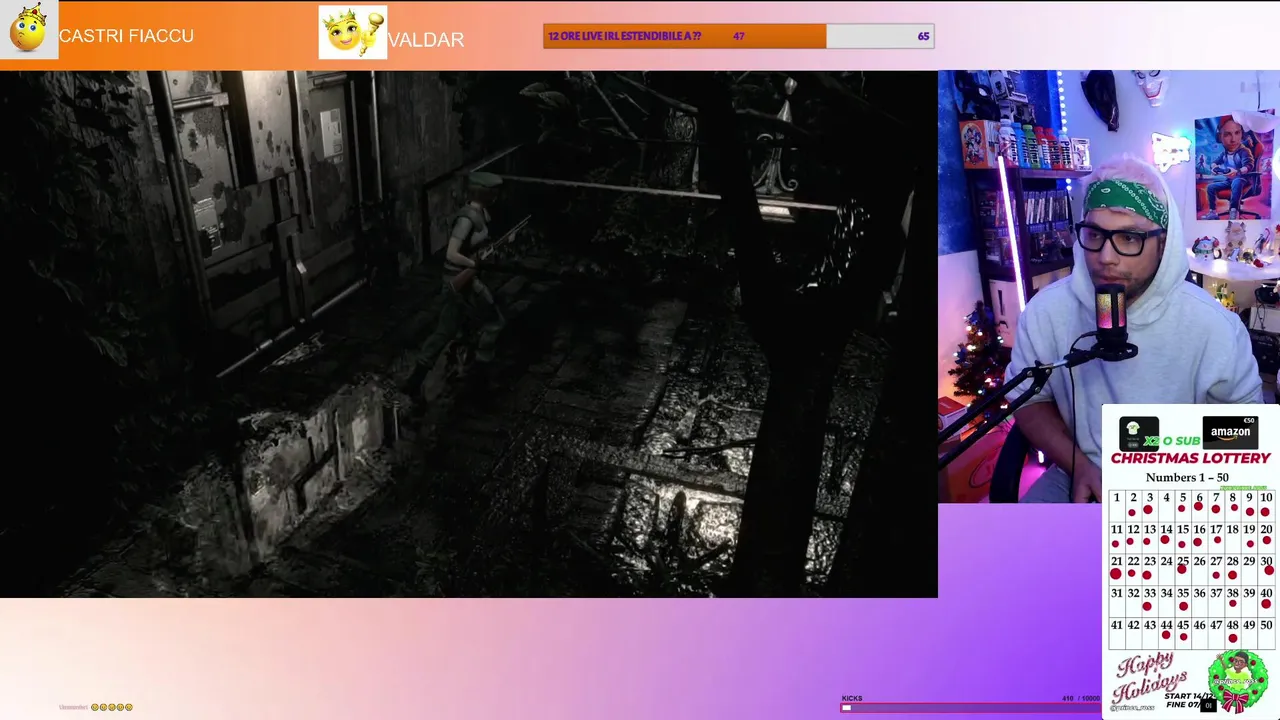Screen dimensions: 1280x720
Task: Click the CHRISTMAS LOTTERY title
Action: coord(1190,458)
